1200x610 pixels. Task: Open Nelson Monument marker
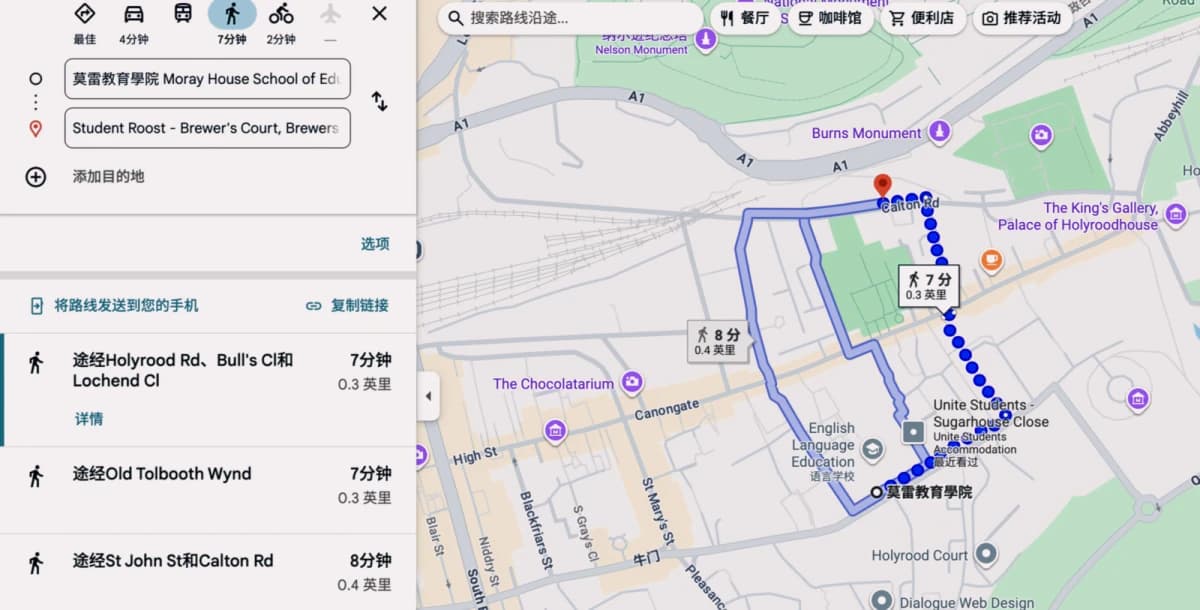click(706, 40)
